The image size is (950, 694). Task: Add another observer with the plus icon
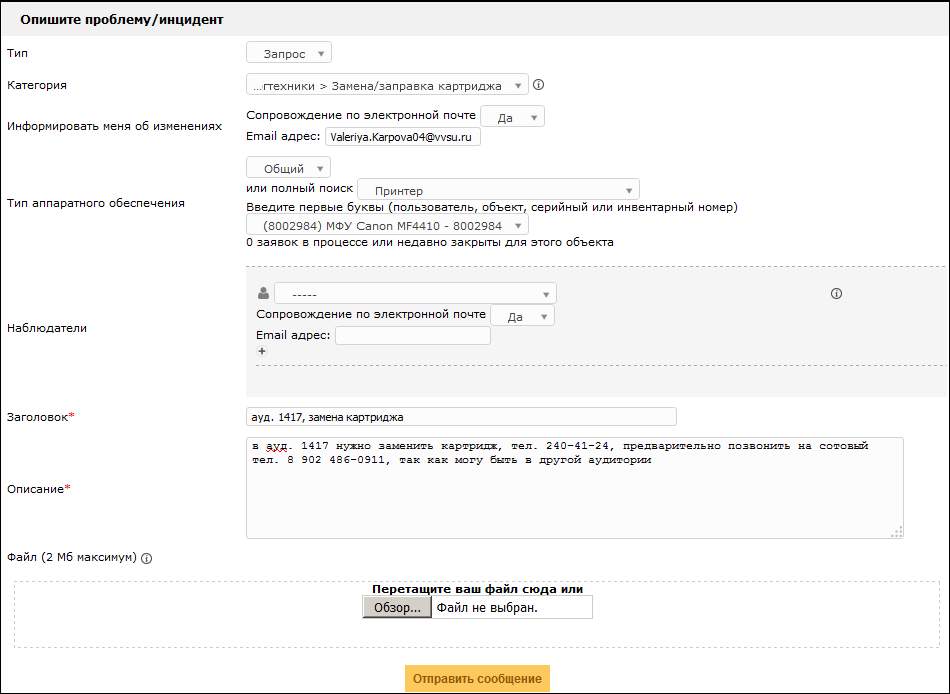point(262,352)
